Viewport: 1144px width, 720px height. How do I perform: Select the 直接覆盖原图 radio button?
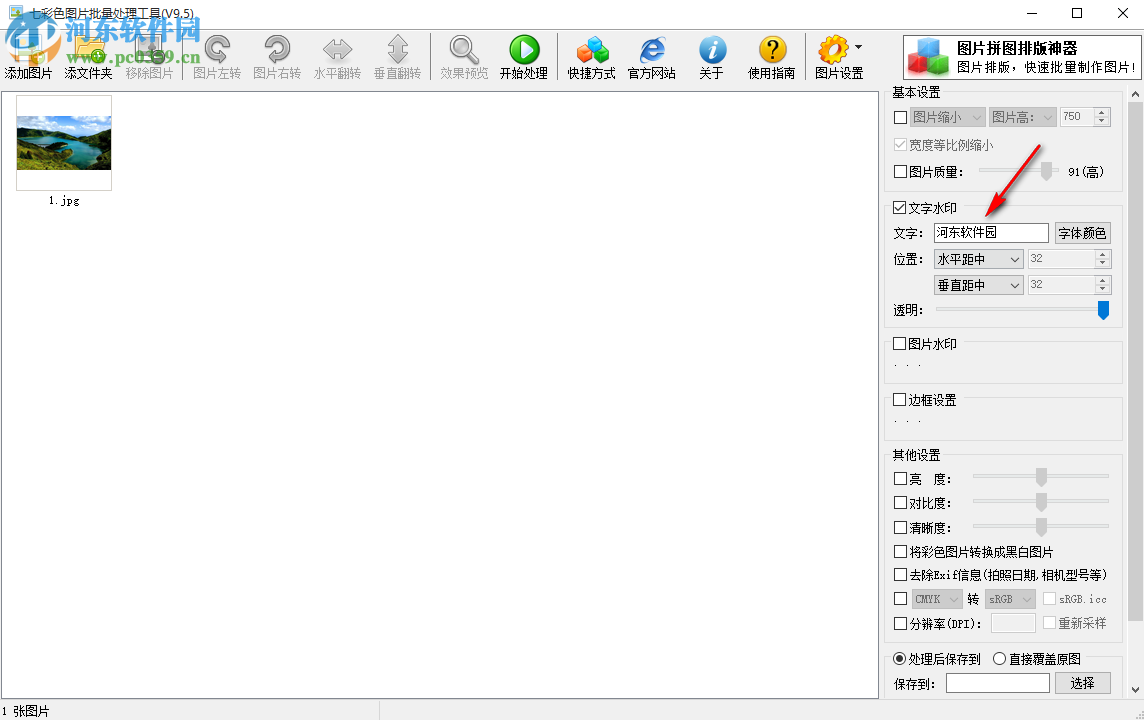(x=1000, y=659)
